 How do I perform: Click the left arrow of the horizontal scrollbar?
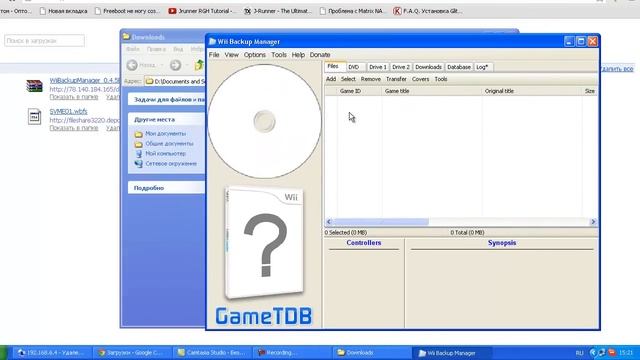[329, 222]
